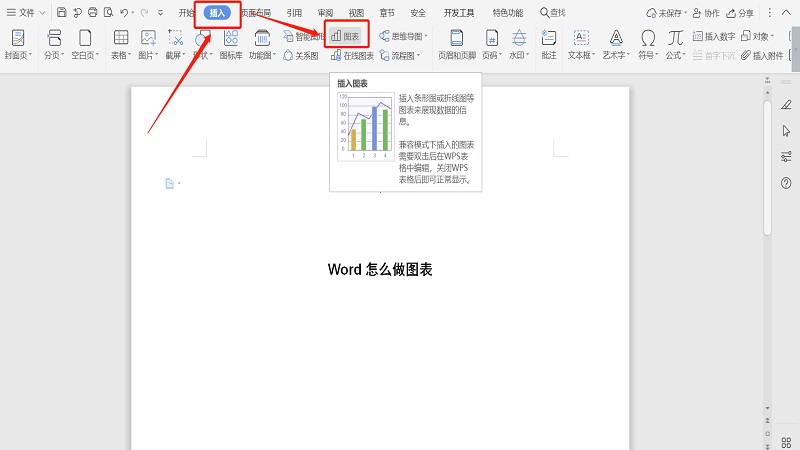Image resolution: width=800 pixels, height=450 pixels.
Task: Click the 图表 (Chart) insert button
Action: pyautogui.click(x=346, y=36)
